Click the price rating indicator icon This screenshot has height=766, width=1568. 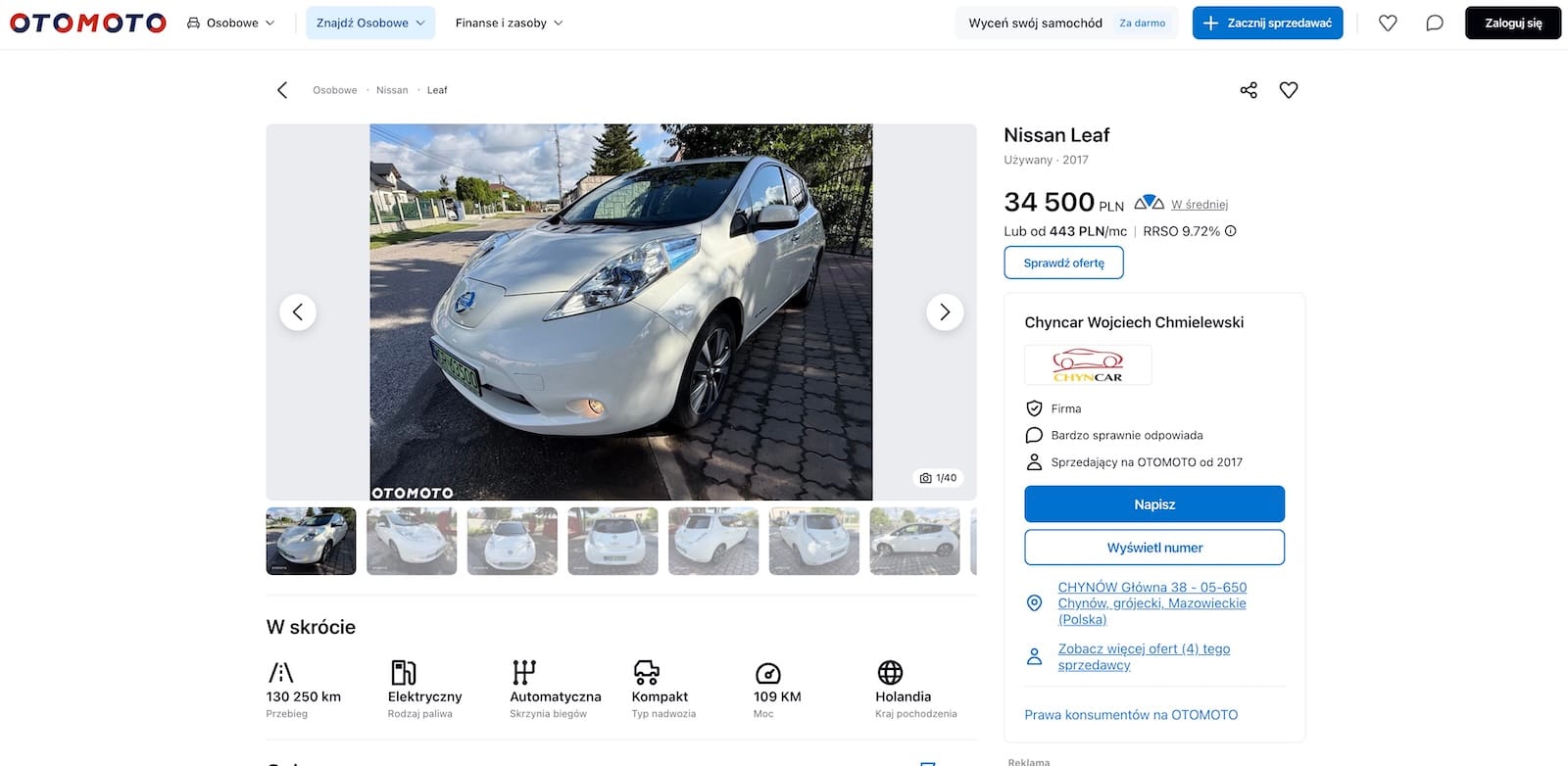pos(1149,203)
